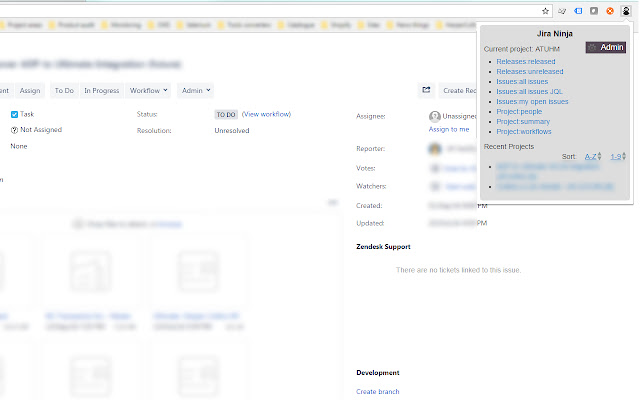Open Issues:all issues JQL link

point(529,91)
